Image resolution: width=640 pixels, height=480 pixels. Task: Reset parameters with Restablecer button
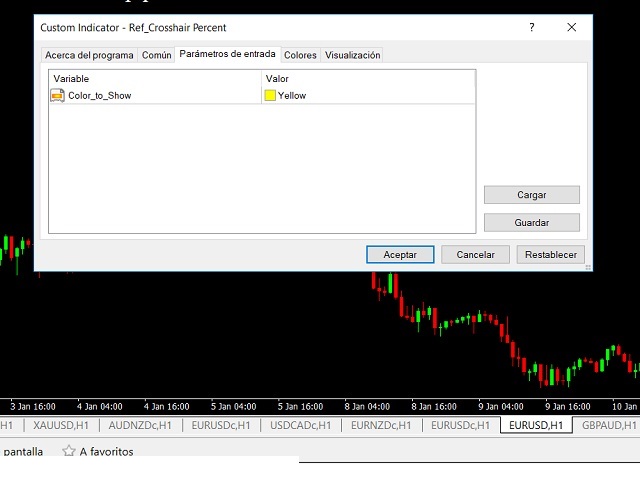click(551, 255)
